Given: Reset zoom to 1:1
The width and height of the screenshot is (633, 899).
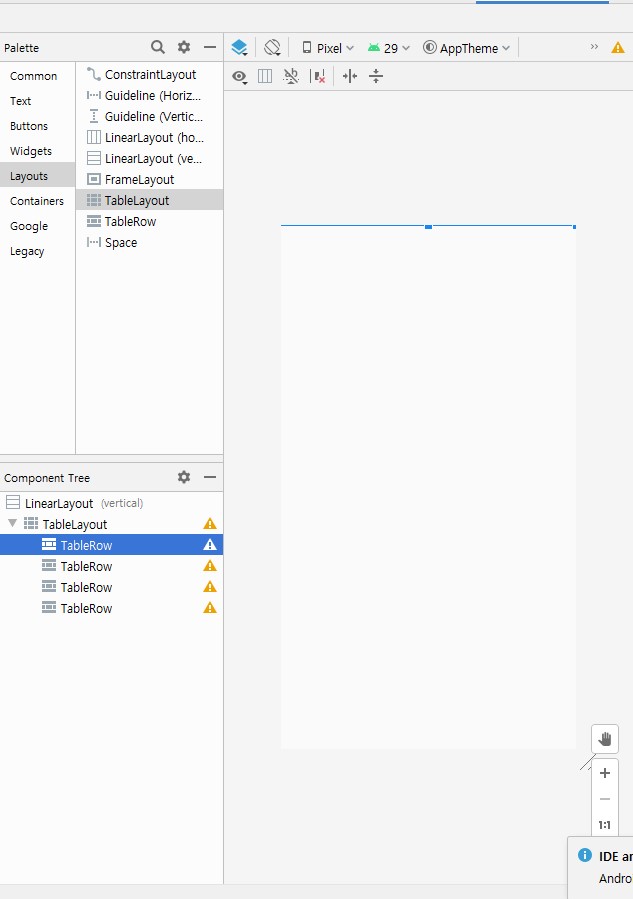Looking at the screenshot, I should tap(605, 825).
